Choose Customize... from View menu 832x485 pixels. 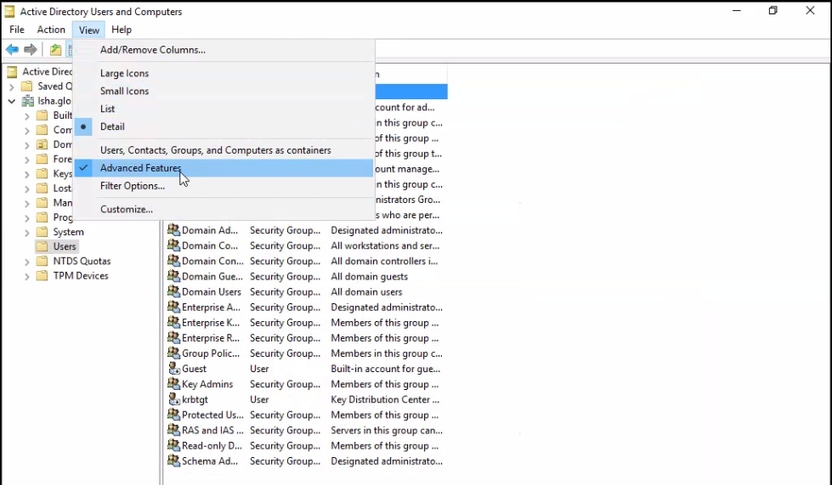223,209
